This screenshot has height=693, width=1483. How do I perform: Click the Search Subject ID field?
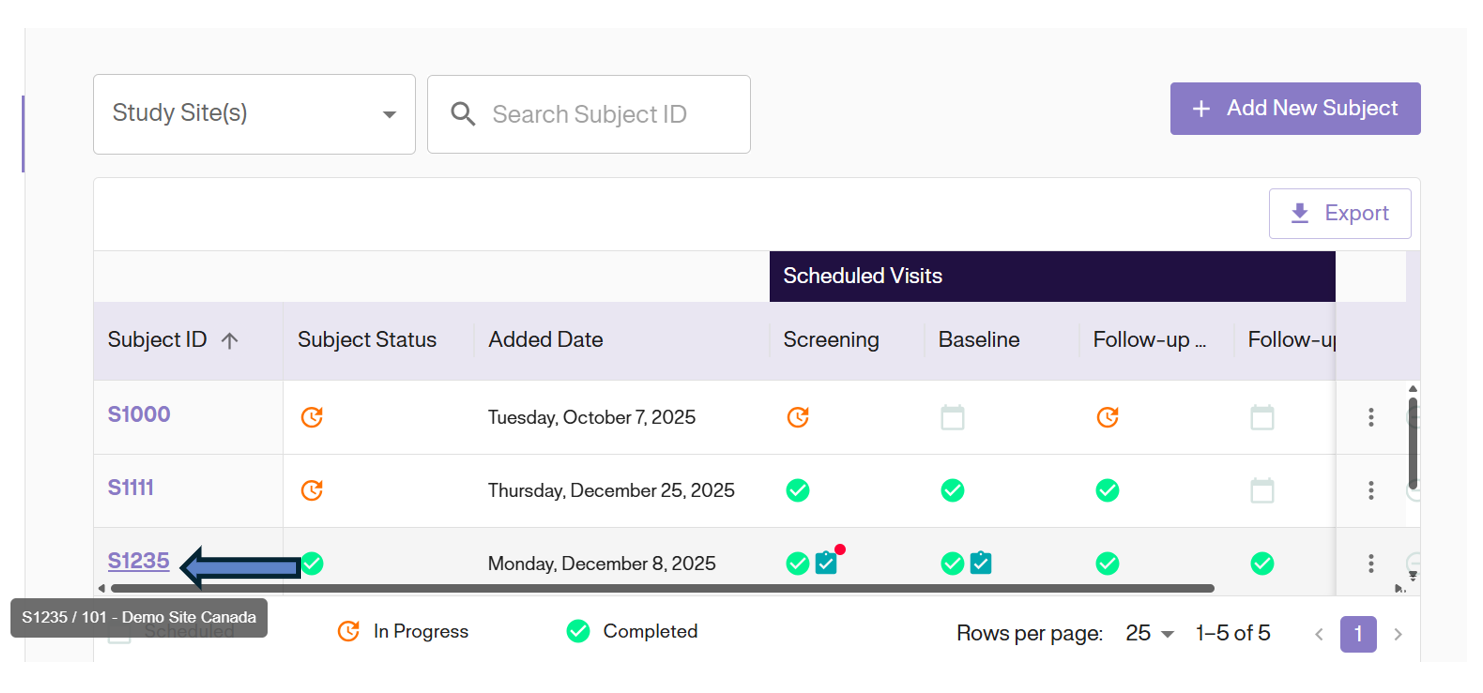coord(600,114)
